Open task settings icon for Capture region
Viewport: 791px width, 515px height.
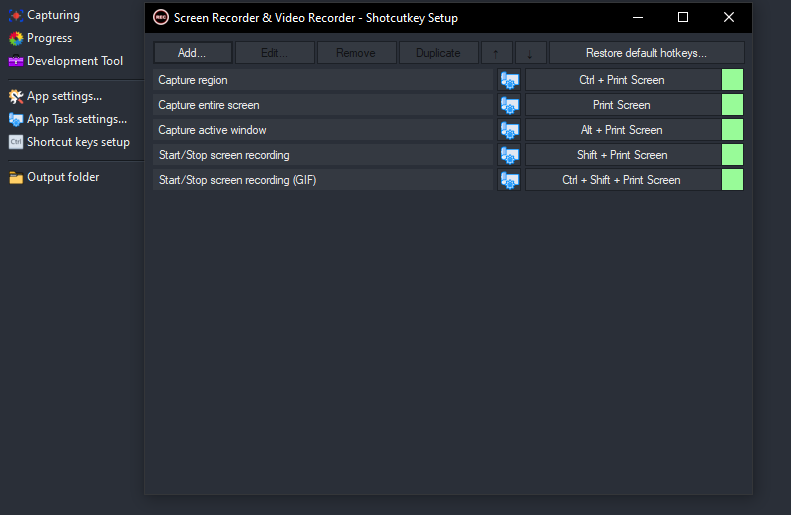coord(509,80)
